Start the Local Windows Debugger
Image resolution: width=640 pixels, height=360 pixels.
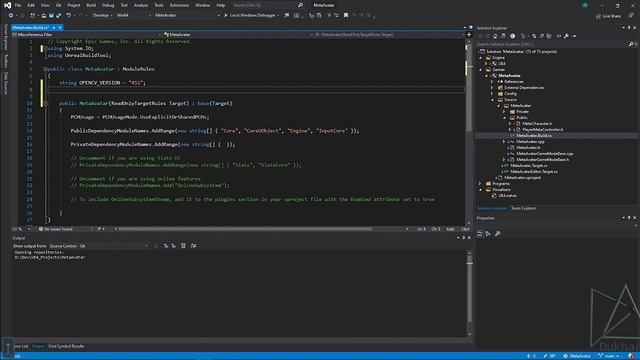click(251, 16)
